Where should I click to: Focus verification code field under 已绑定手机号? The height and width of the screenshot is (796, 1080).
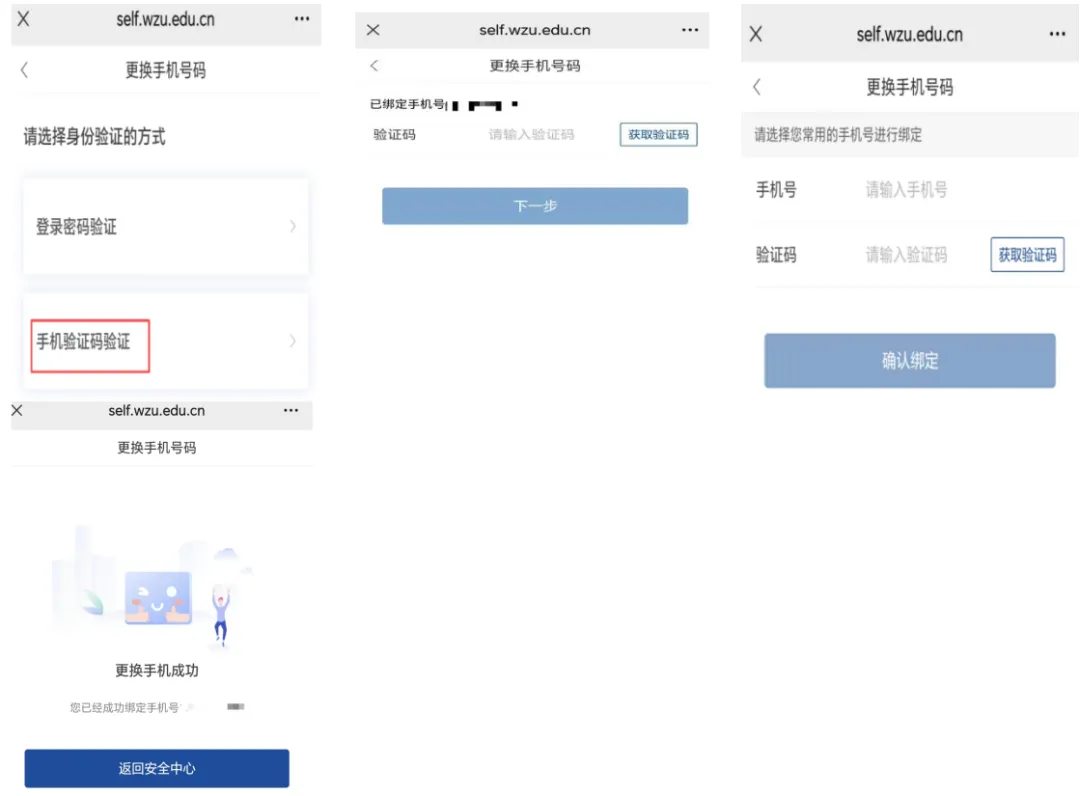pos(531,134)
